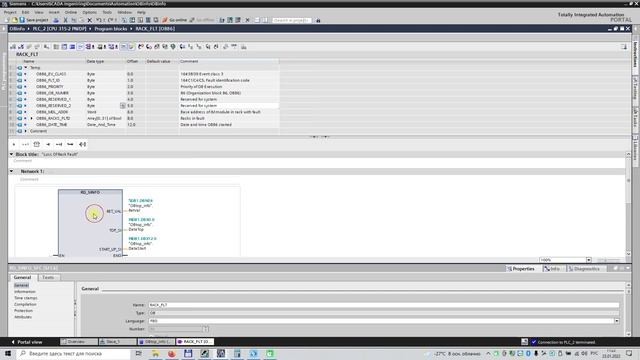The width and height of the screenshot is (640, 360).
Task: Click the Cut scissors icon in toolbar
Action: (x=65, y=20)
